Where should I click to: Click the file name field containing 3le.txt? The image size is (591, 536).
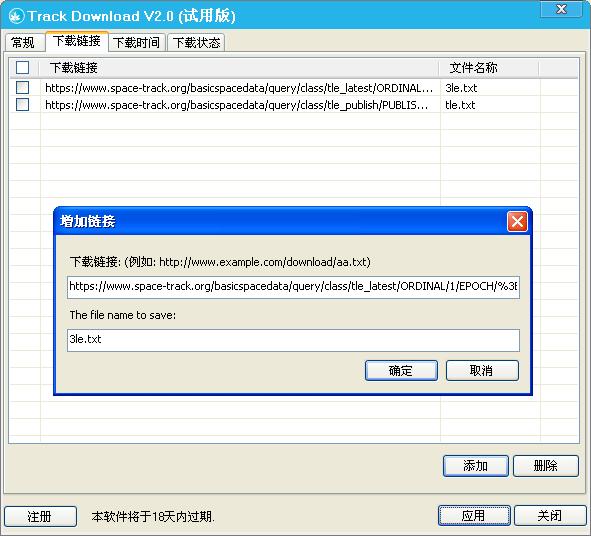tap(293, 340)
